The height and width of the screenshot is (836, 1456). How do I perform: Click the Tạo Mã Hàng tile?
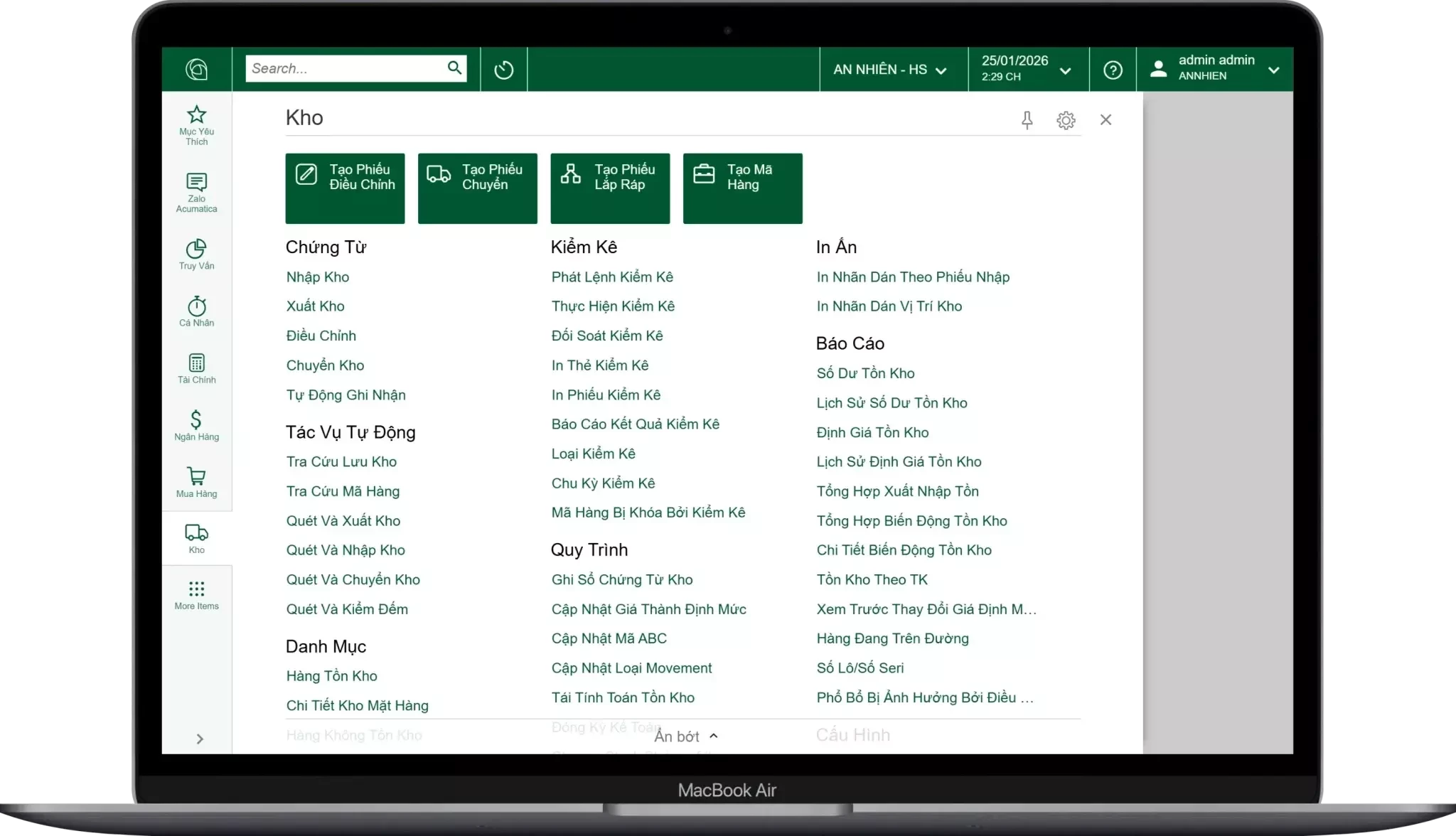click(x=742, y=188)
